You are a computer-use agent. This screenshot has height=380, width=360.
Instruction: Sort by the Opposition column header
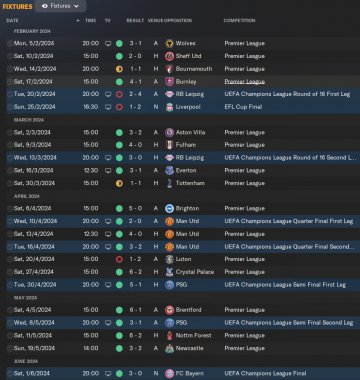click(178, 20)
